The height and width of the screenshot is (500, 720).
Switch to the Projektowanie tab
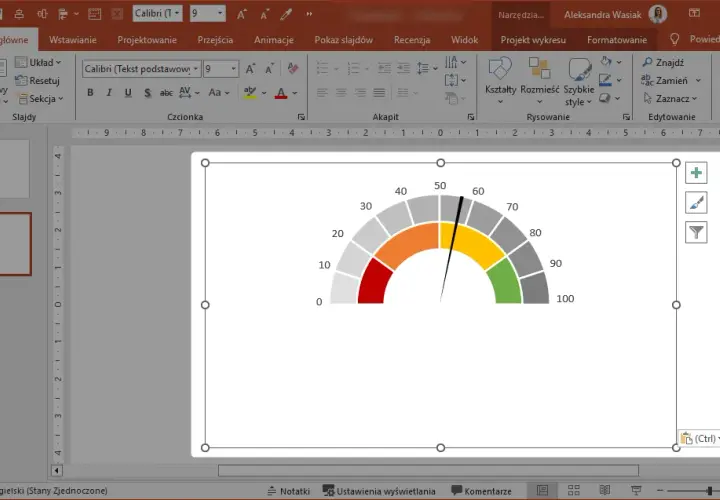147,40
